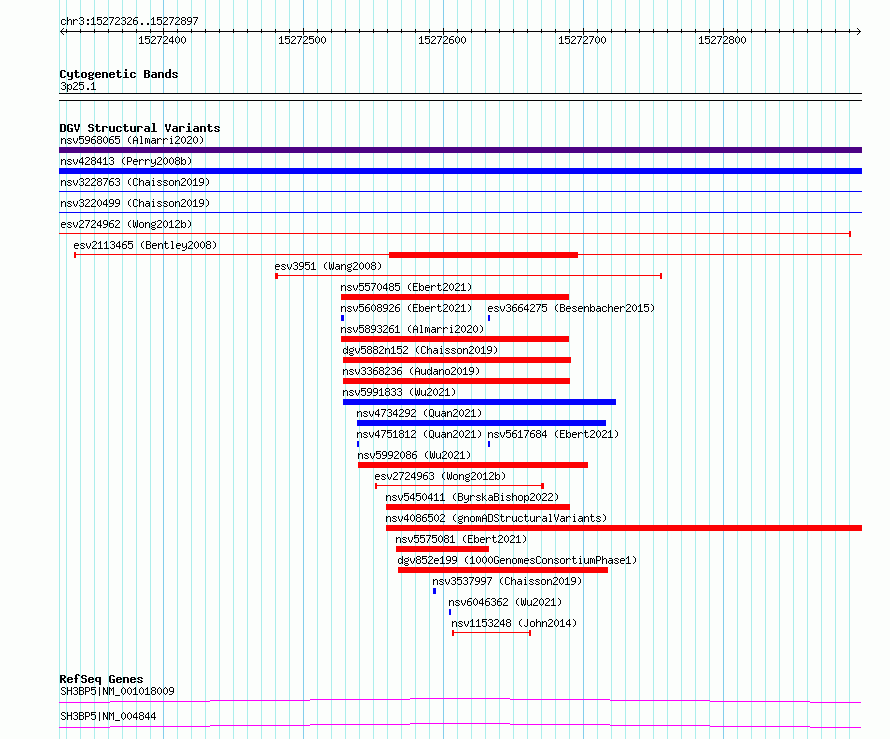Viewport: 890px width, 739px height.
Task: Click the Cytogenetic Bands track heading
Action: click(119, 74)
